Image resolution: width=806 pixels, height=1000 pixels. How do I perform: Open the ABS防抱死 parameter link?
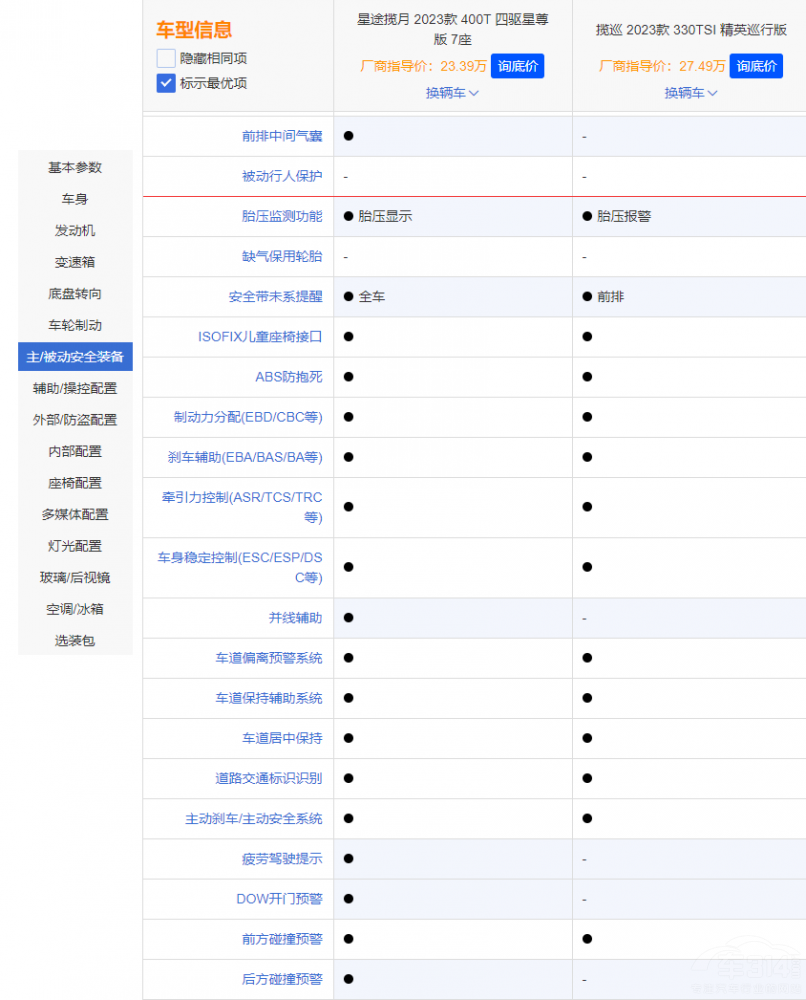coord(288,377)
